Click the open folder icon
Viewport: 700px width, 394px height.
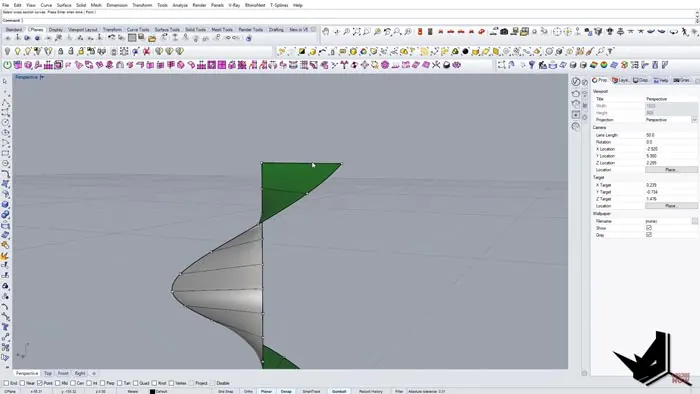pos(152,38)
